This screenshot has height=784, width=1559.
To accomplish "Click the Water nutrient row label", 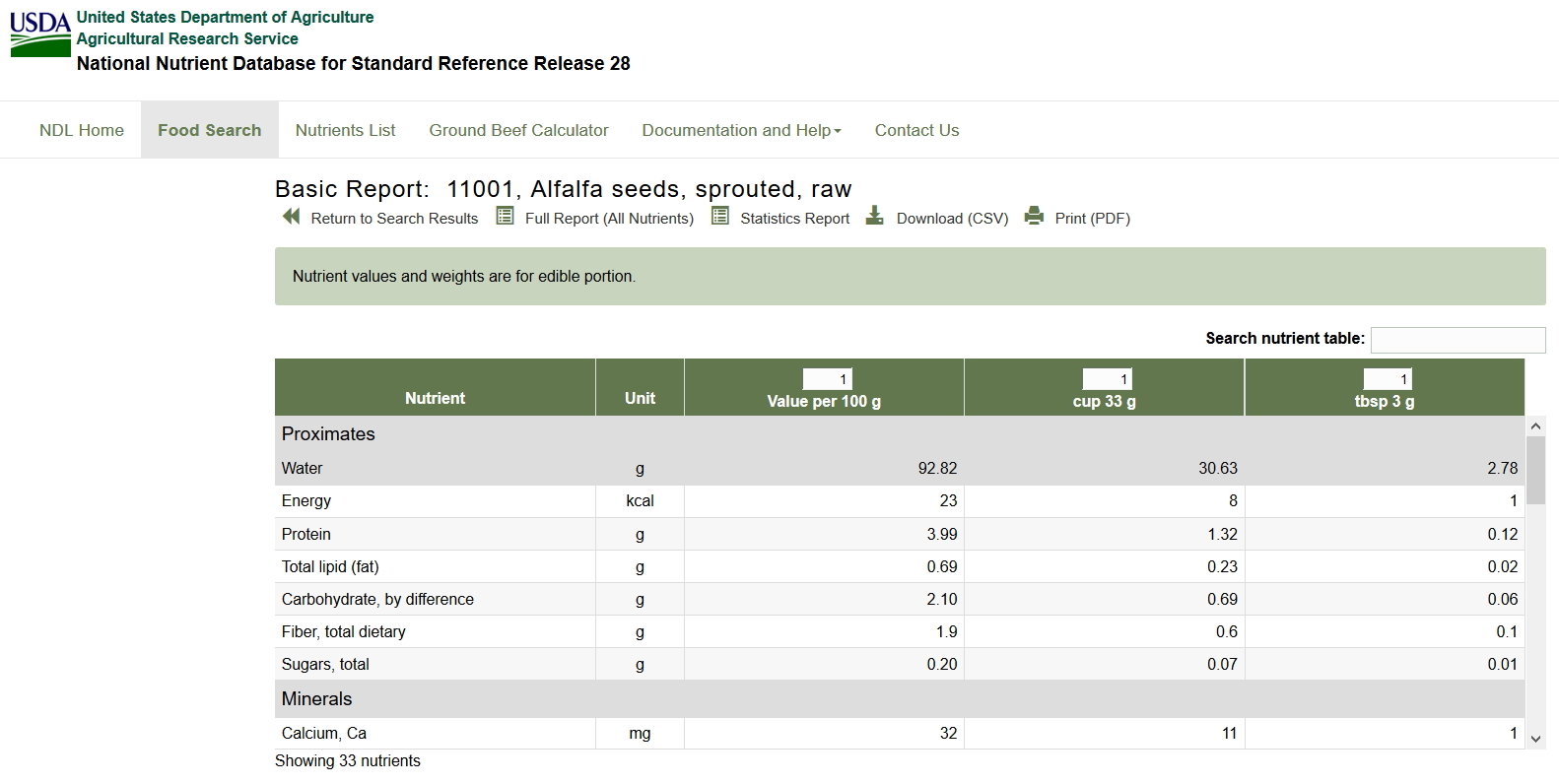I will [x=302, y=468].
